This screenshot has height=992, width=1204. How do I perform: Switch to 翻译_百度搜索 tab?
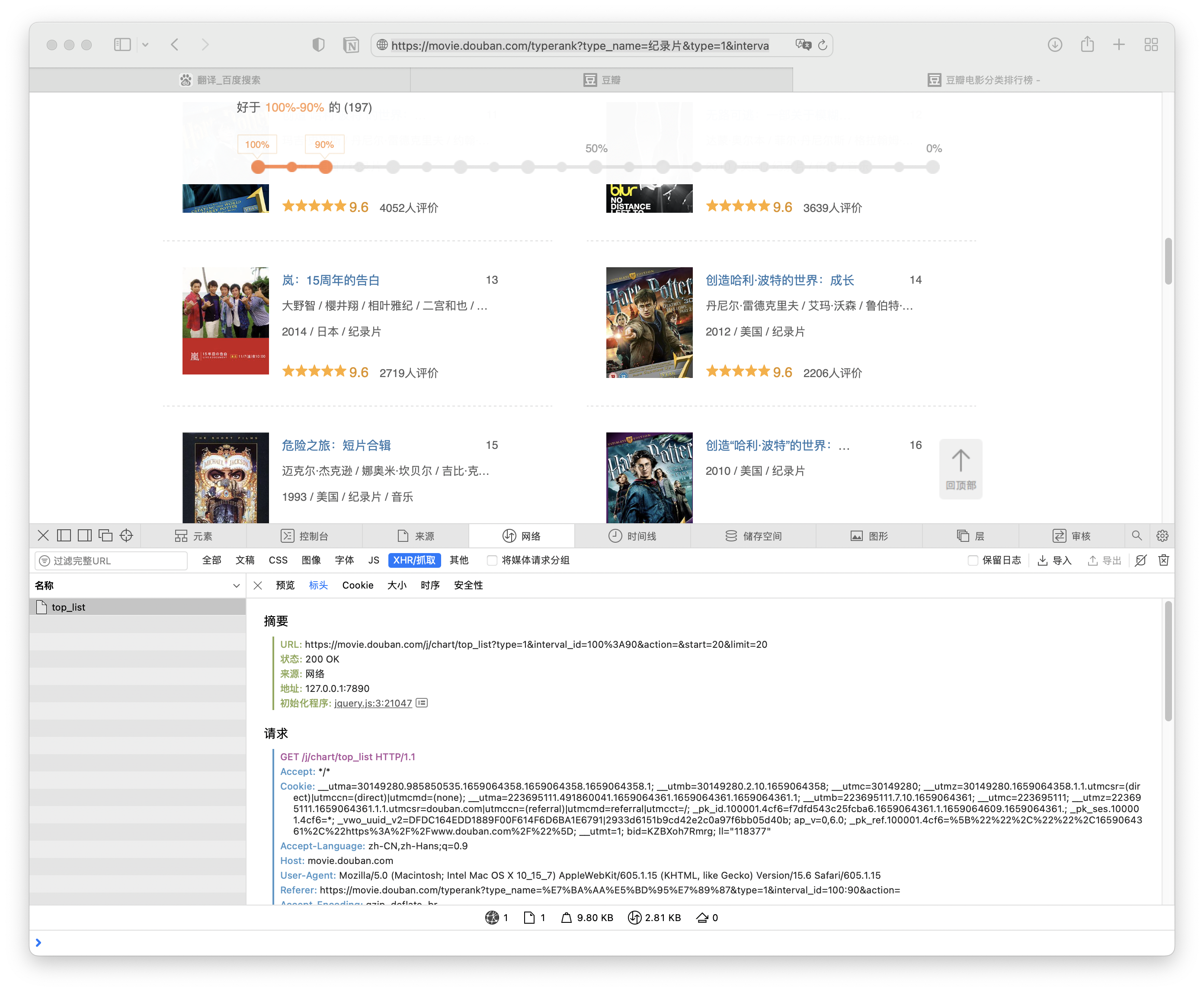point(220,80)
